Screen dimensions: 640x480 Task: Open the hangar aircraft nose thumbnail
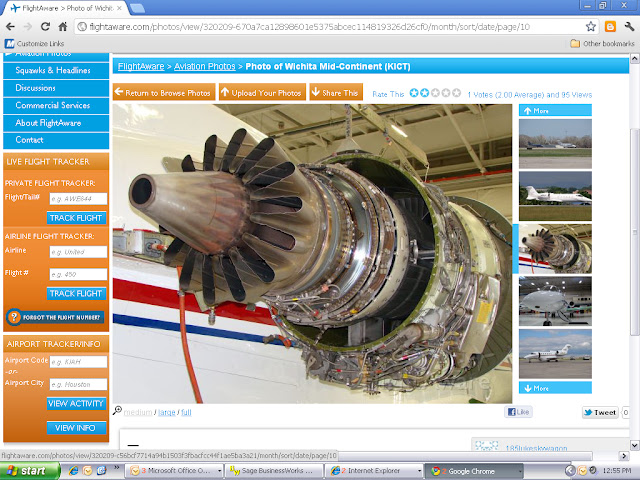tap(555, 301)
